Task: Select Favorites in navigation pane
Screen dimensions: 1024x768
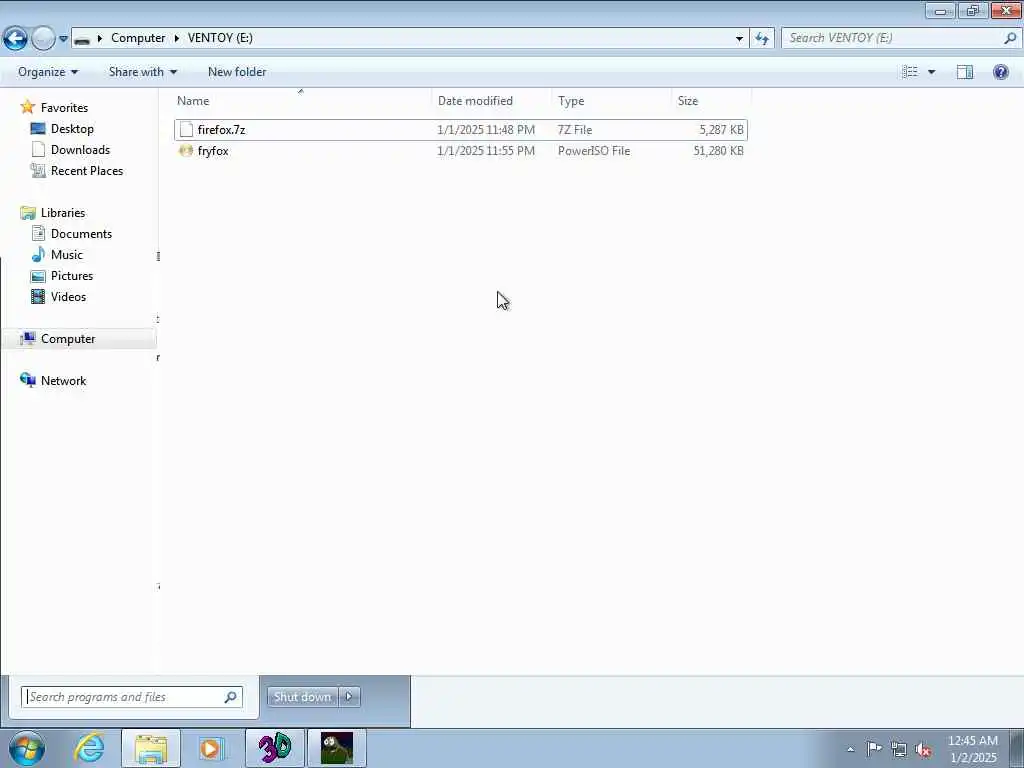Action: point(64,108)
